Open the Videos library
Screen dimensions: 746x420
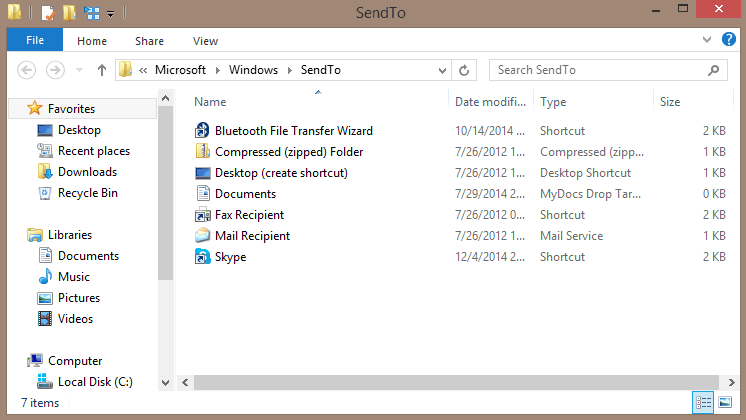point(75,319)
